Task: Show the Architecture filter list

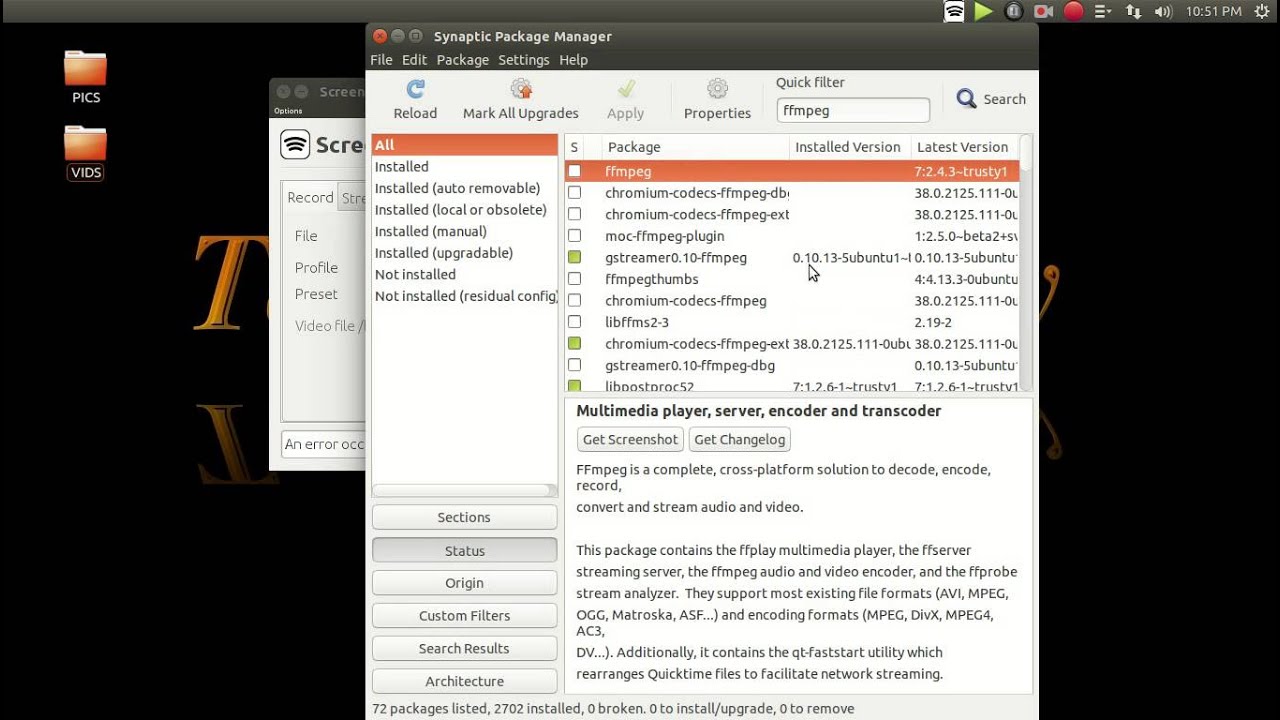Action: (464, 681)
